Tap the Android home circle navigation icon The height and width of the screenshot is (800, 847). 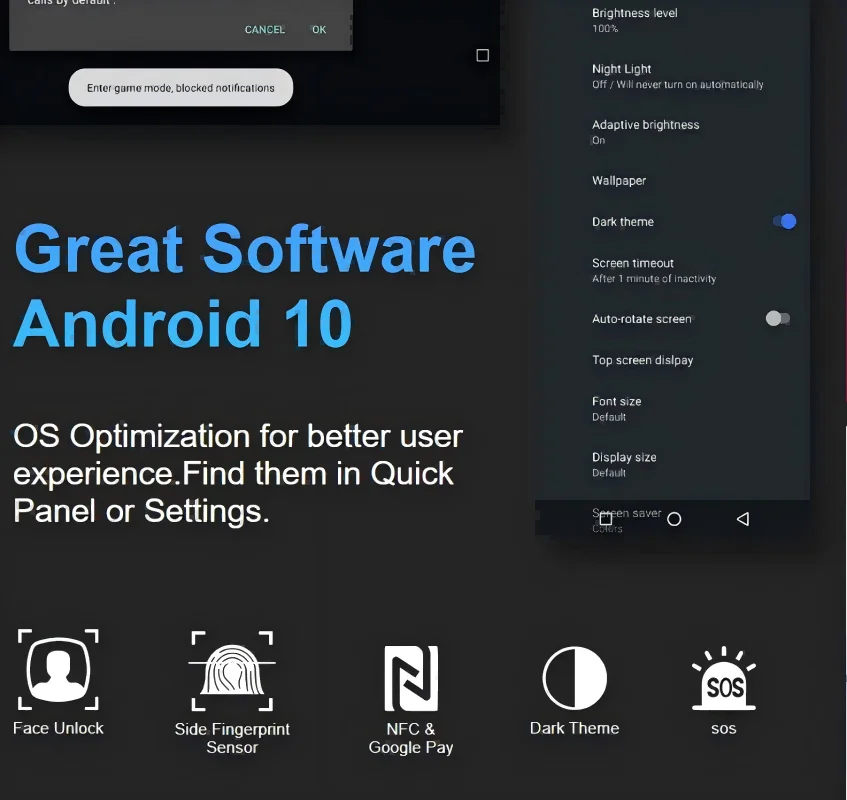(x=674, y=519)
